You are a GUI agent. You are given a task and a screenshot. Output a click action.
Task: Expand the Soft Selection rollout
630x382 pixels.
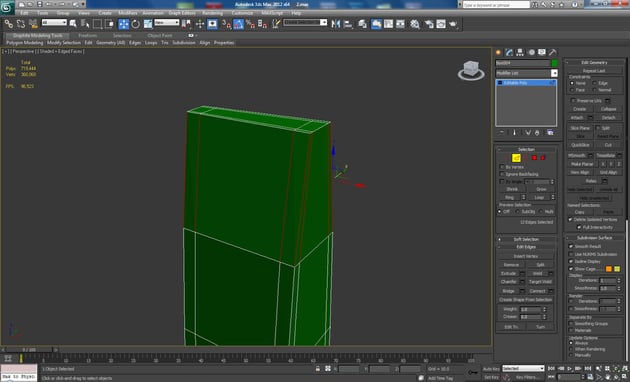[526, 239]
